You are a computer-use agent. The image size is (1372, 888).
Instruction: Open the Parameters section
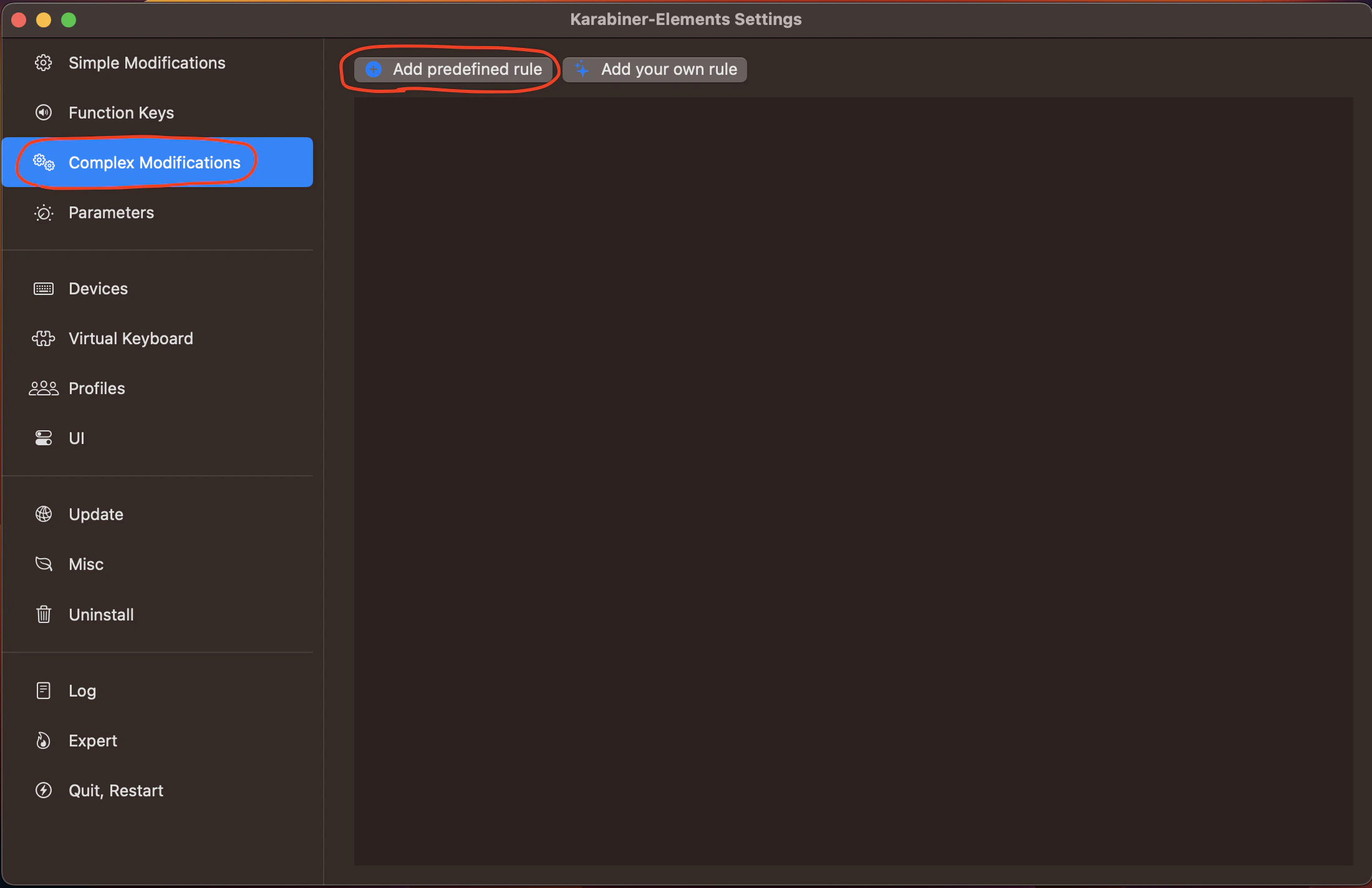(x=111, y=213)
